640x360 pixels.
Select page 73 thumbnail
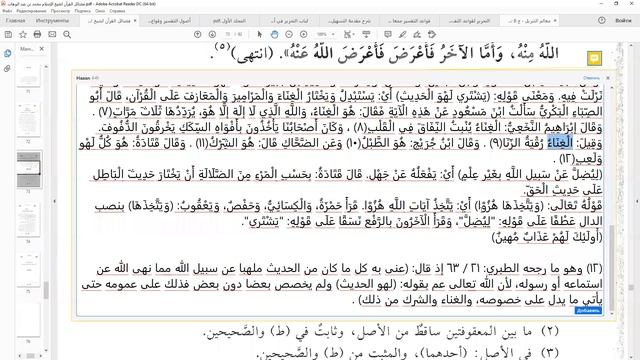click(x=28, y=169)
